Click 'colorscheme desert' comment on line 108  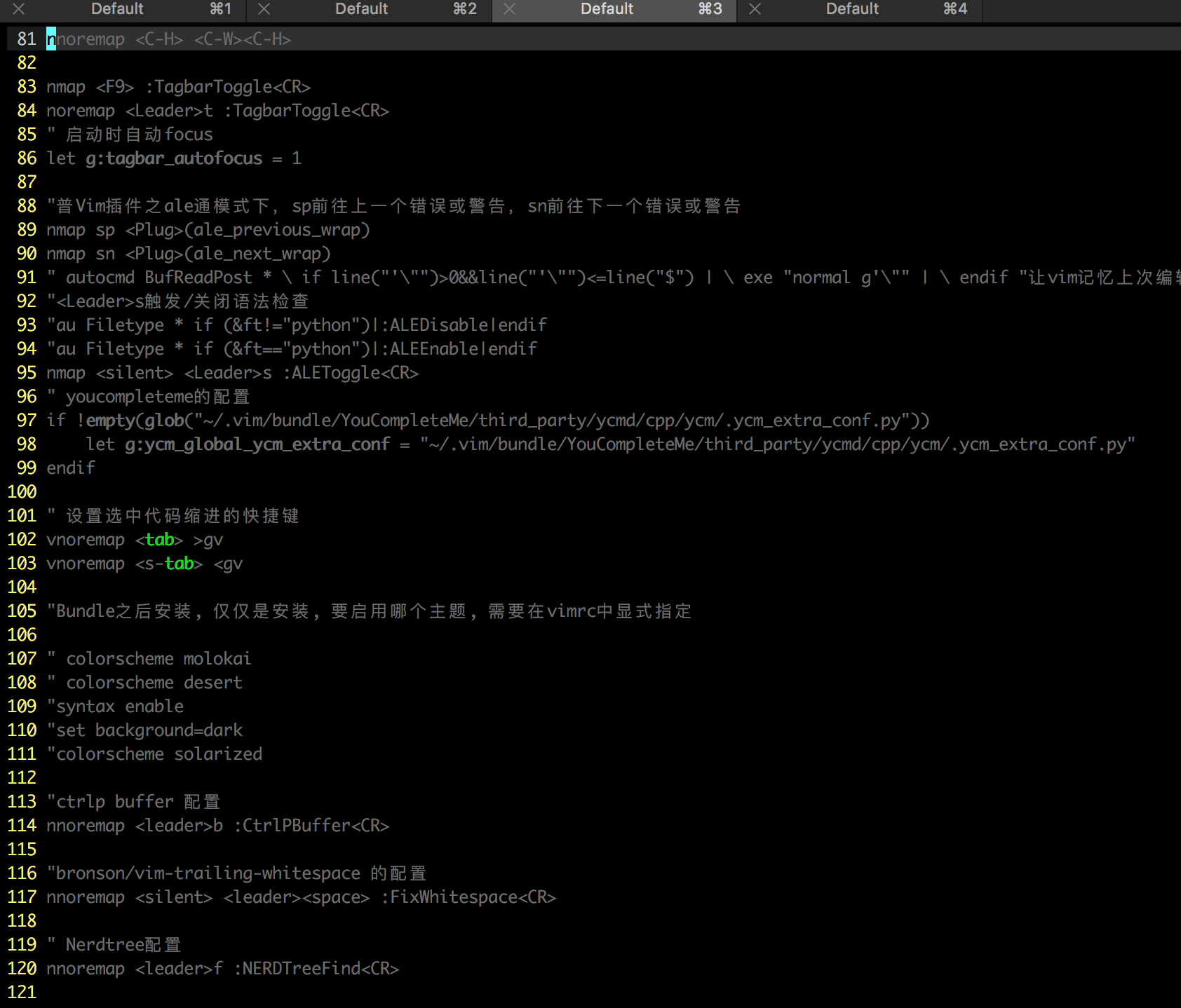144,683
